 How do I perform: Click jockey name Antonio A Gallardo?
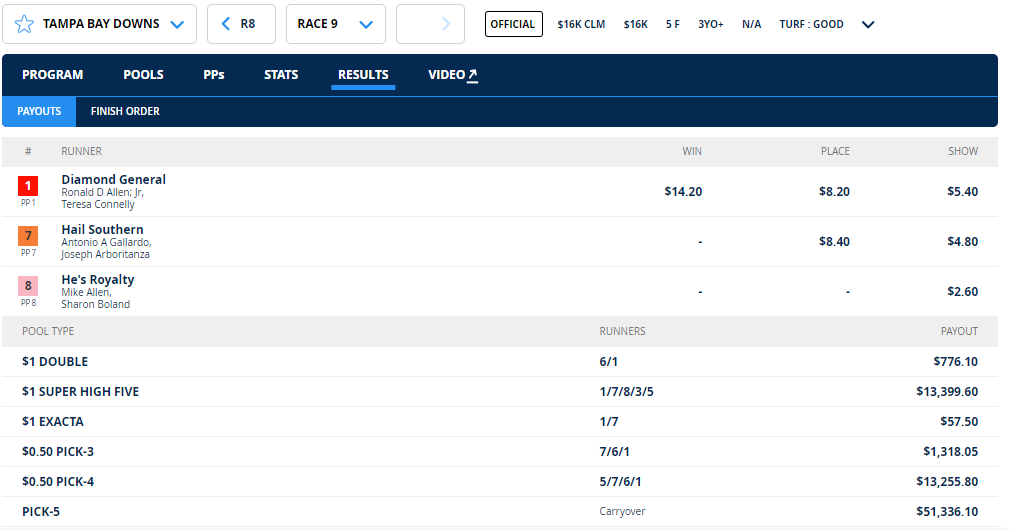point(106,242)
